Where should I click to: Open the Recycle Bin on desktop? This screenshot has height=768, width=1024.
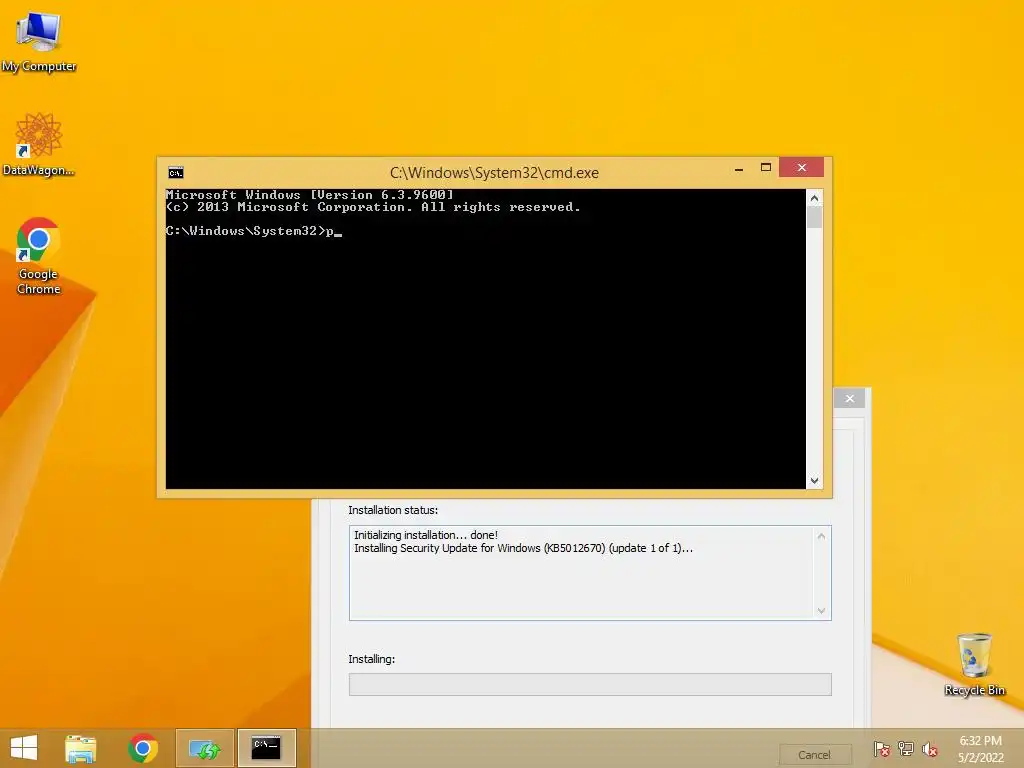point(974,664)
